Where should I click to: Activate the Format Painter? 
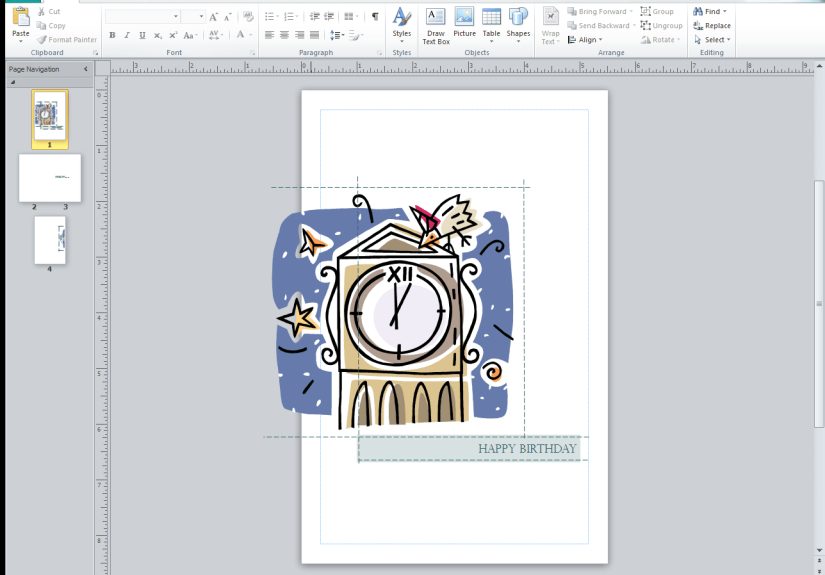[x=67, y=39]
